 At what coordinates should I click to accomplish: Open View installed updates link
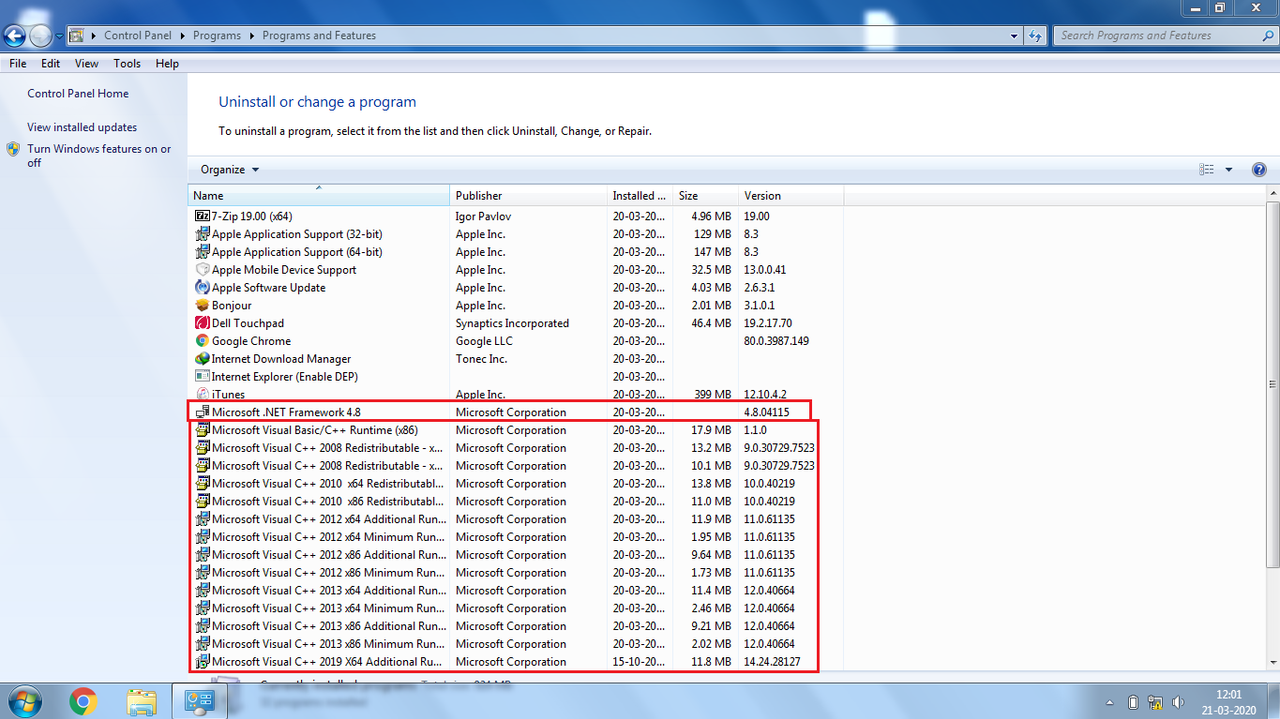82,128
